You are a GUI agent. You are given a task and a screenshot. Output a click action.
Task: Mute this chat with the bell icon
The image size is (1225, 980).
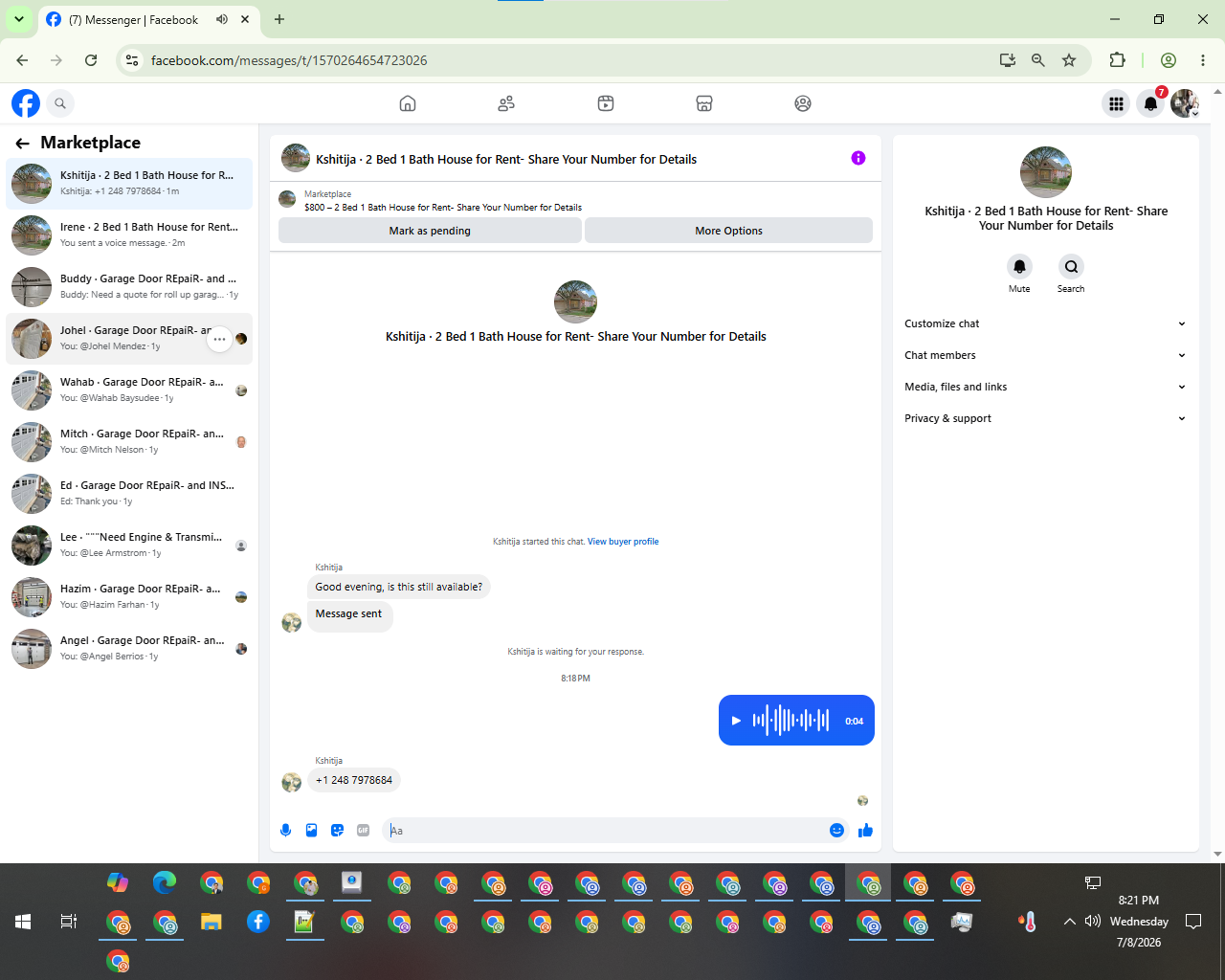(1019, 267)
